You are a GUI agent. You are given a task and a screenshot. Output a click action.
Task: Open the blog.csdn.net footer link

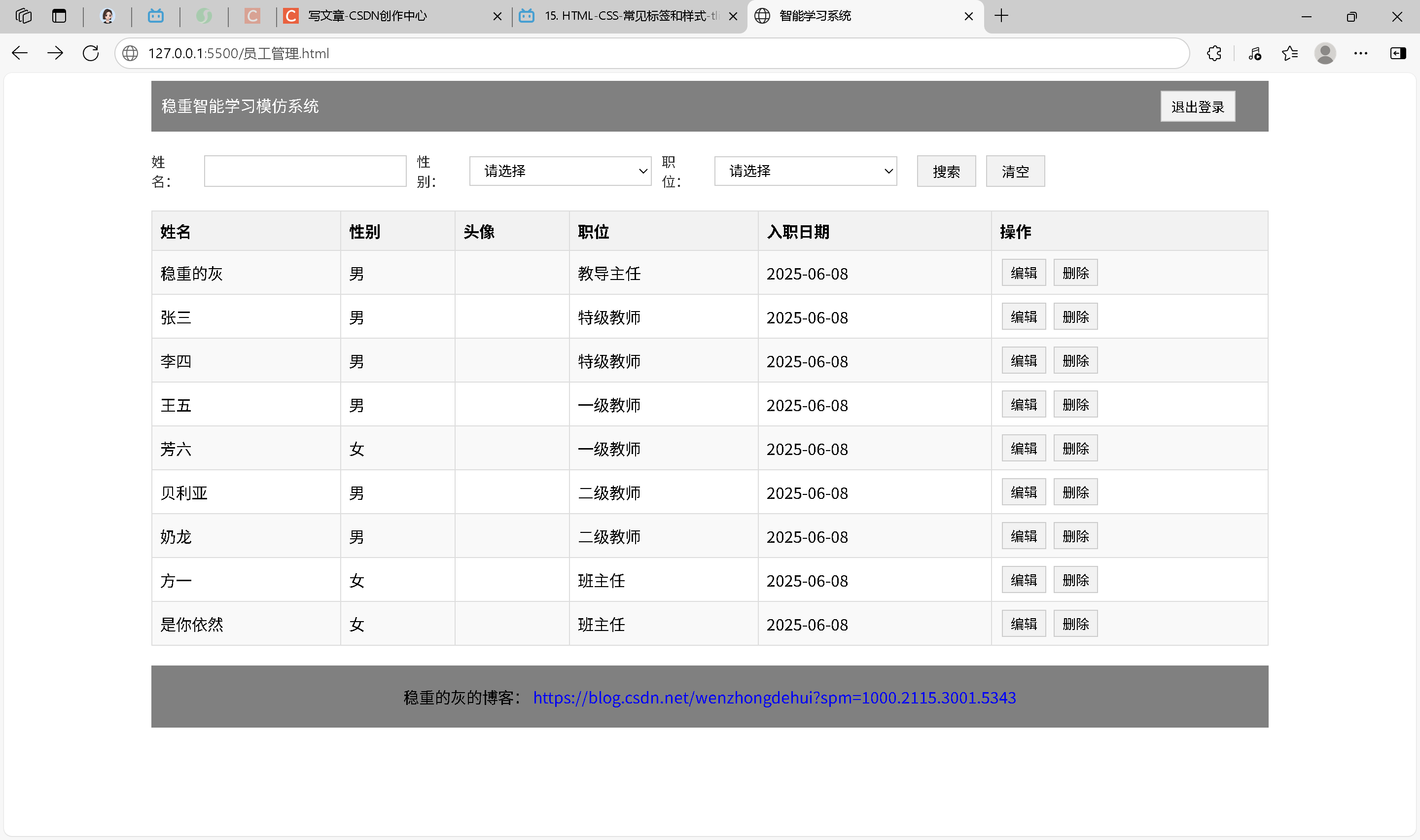coord(774,698)
